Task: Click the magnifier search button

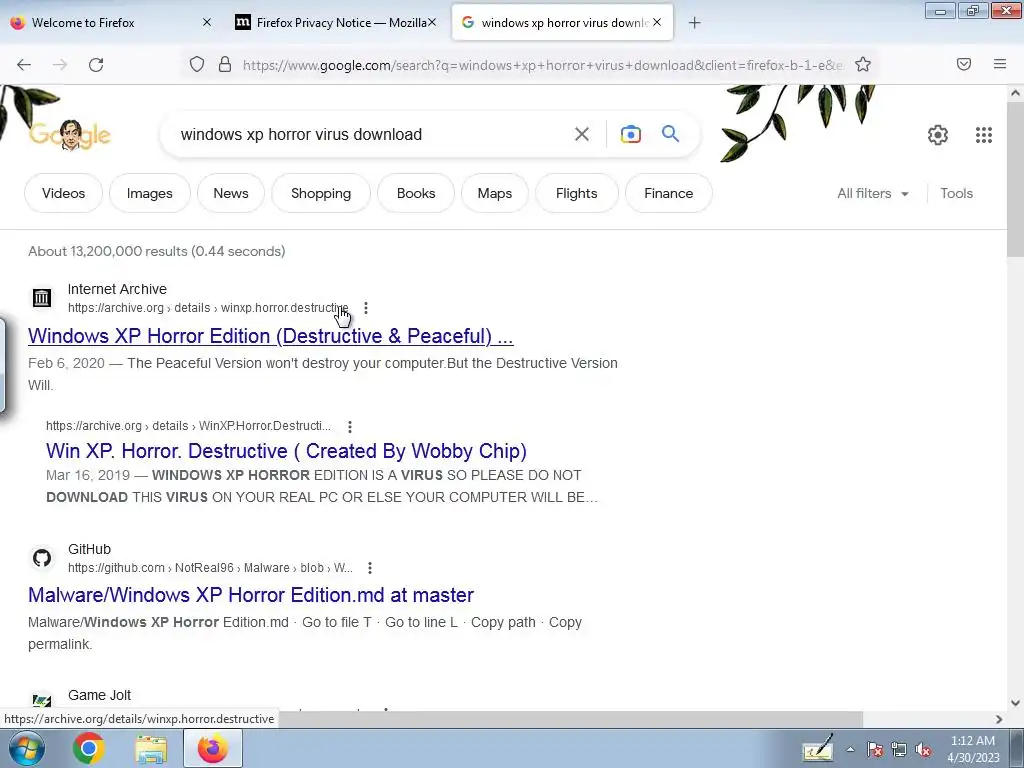Action: [x=671, y=134]
